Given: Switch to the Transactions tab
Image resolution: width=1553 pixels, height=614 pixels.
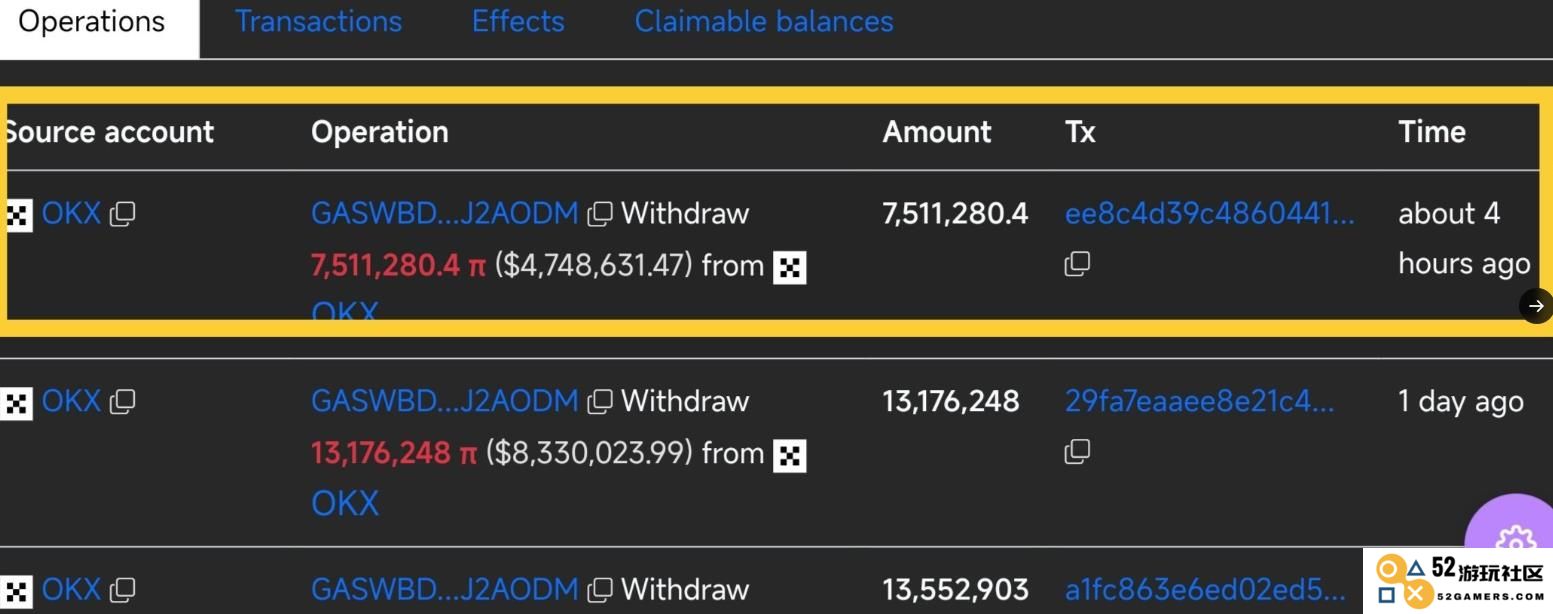Looking at the screenshot, I should point(318,21).
